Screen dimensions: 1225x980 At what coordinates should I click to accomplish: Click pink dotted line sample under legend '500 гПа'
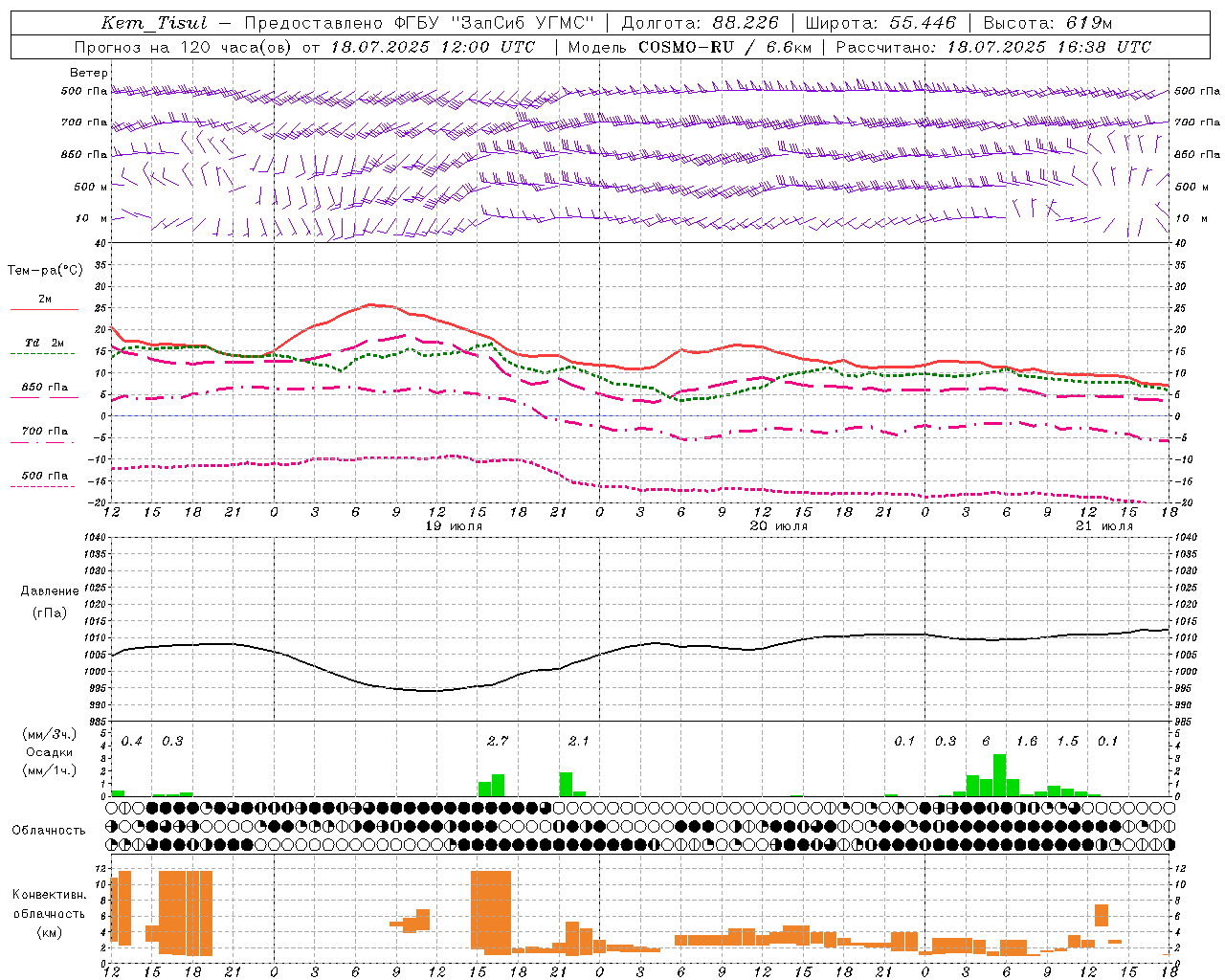point(44,486)
